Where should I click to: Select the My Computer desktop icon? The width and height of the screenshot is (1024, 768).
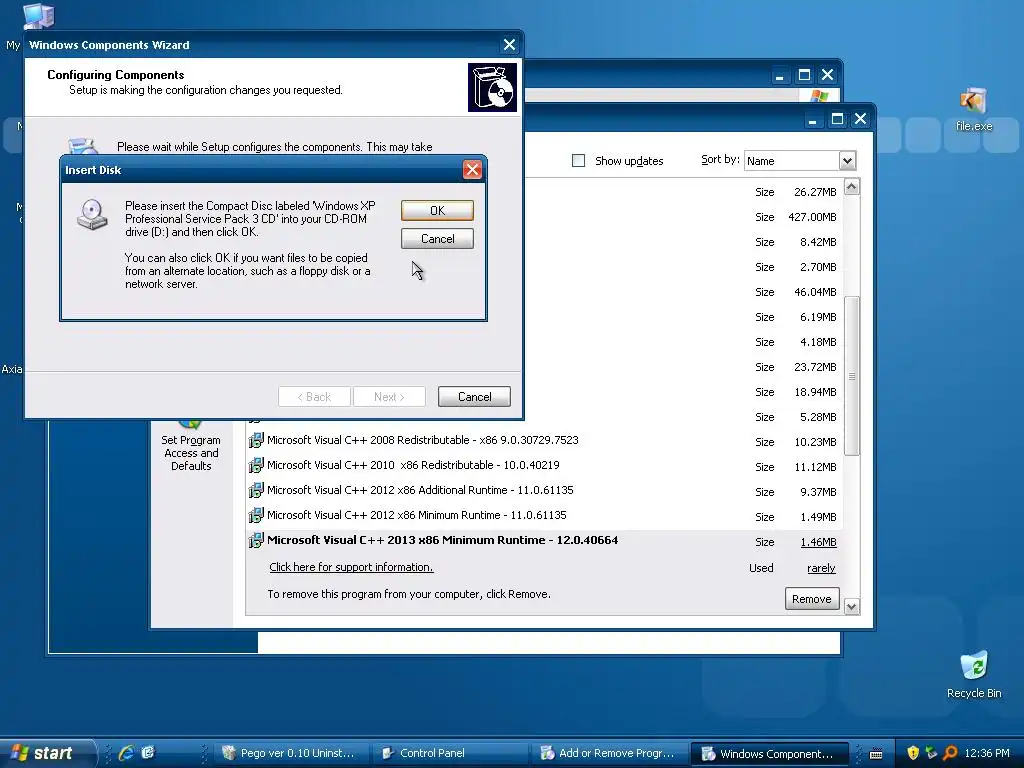click(x=37, y=16)
